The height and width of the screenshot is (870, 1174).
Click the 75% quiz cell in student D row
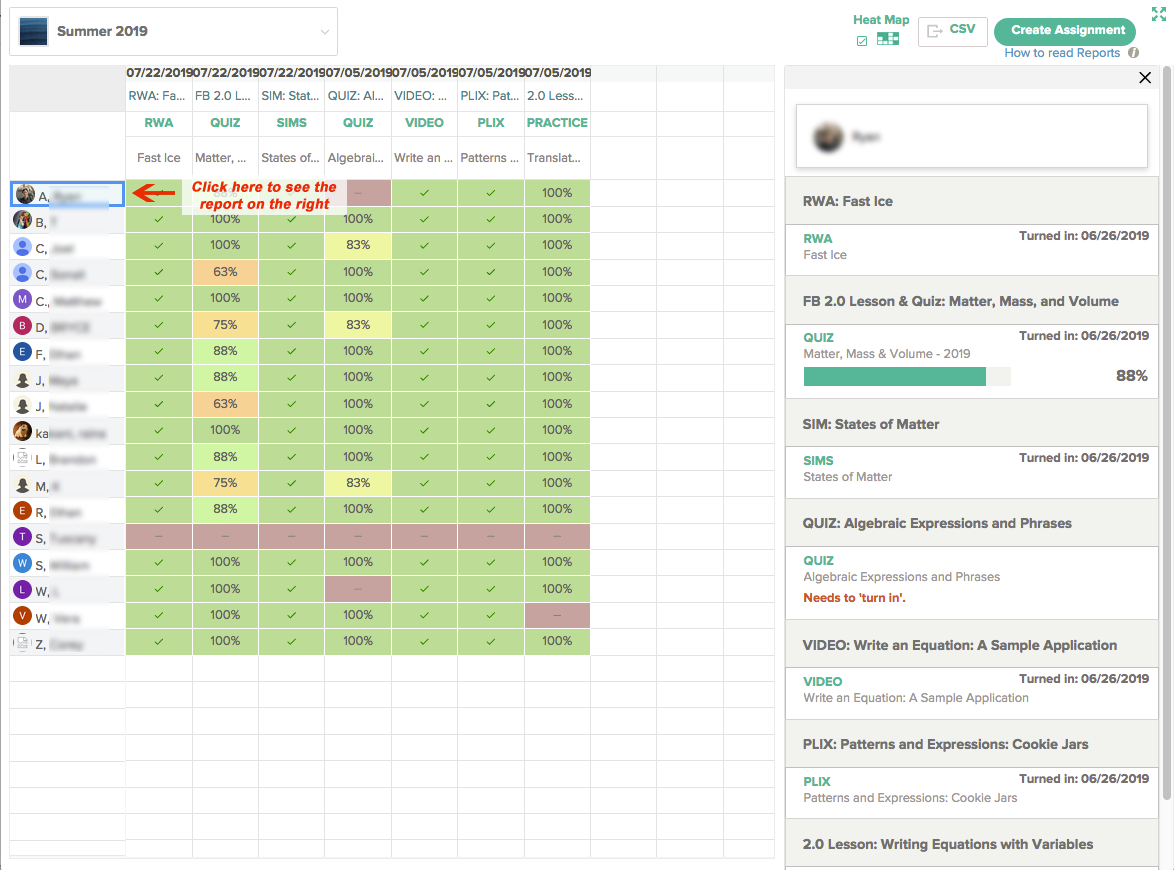225,325
